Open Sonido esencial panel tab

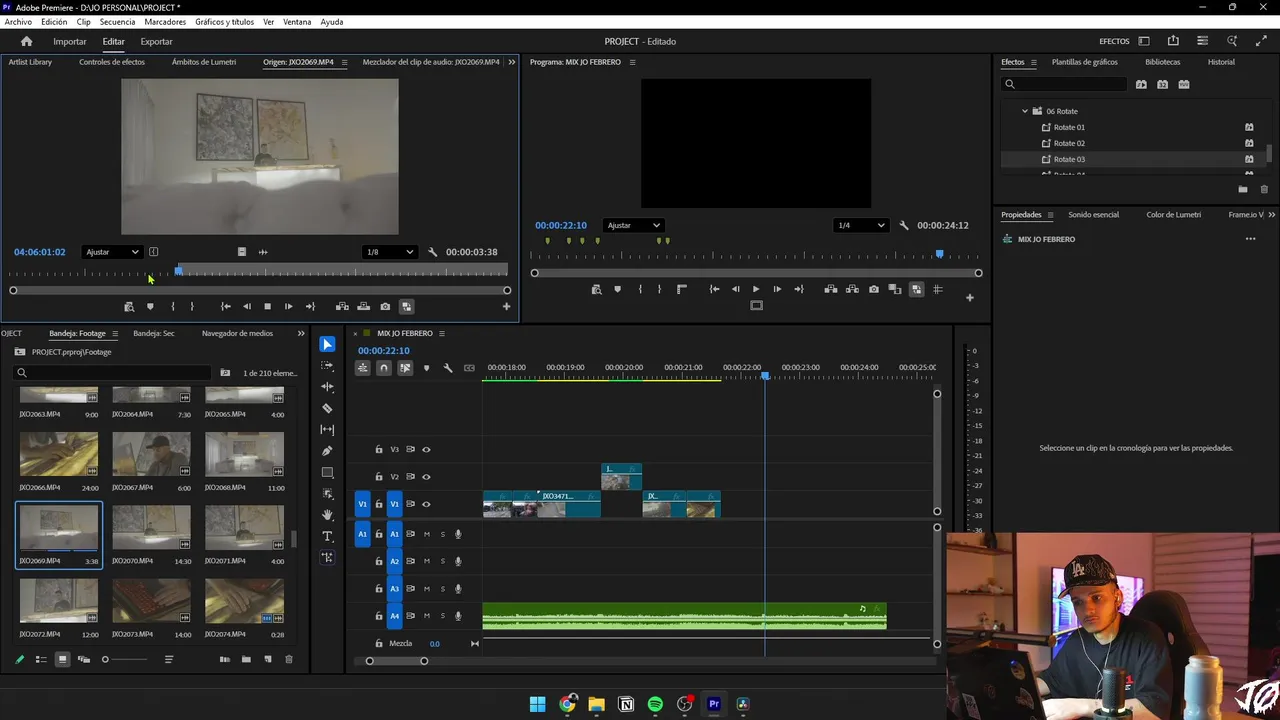tap(1093, 215)
